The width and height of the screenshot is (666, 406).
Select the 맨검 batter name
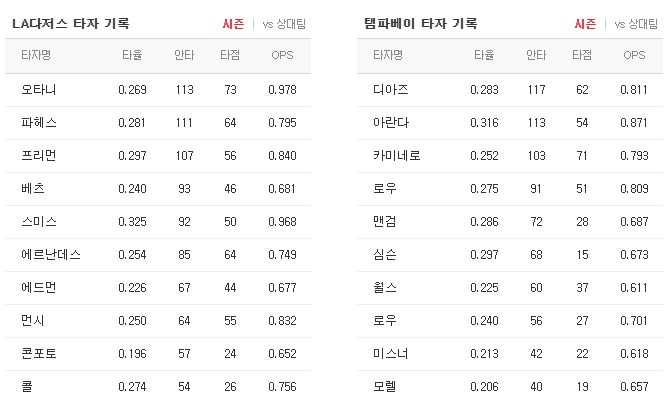coord(384,221)
